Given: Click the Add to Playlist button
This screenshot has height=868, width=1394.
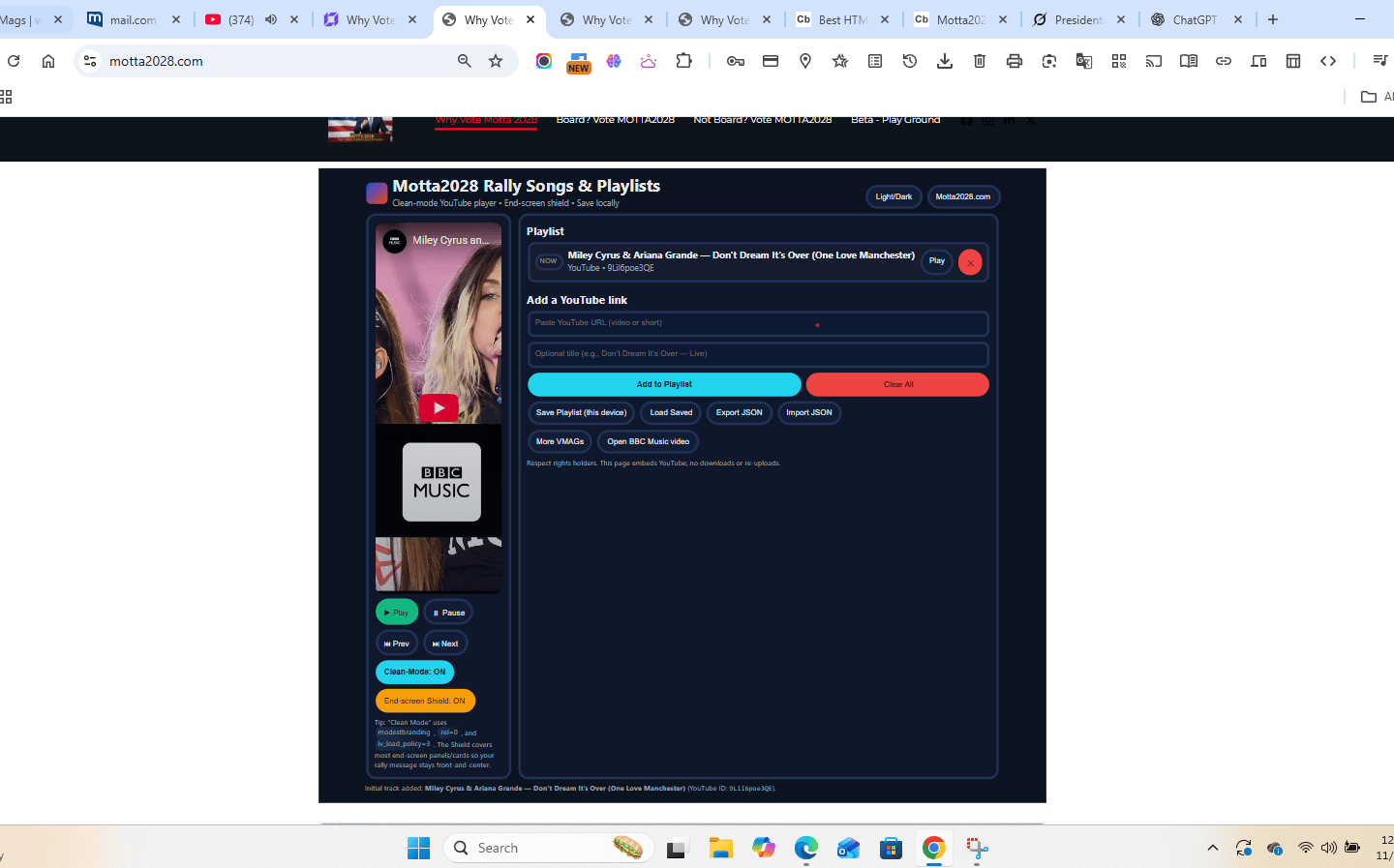Looking at the screenshot, I should pos(664,384).
